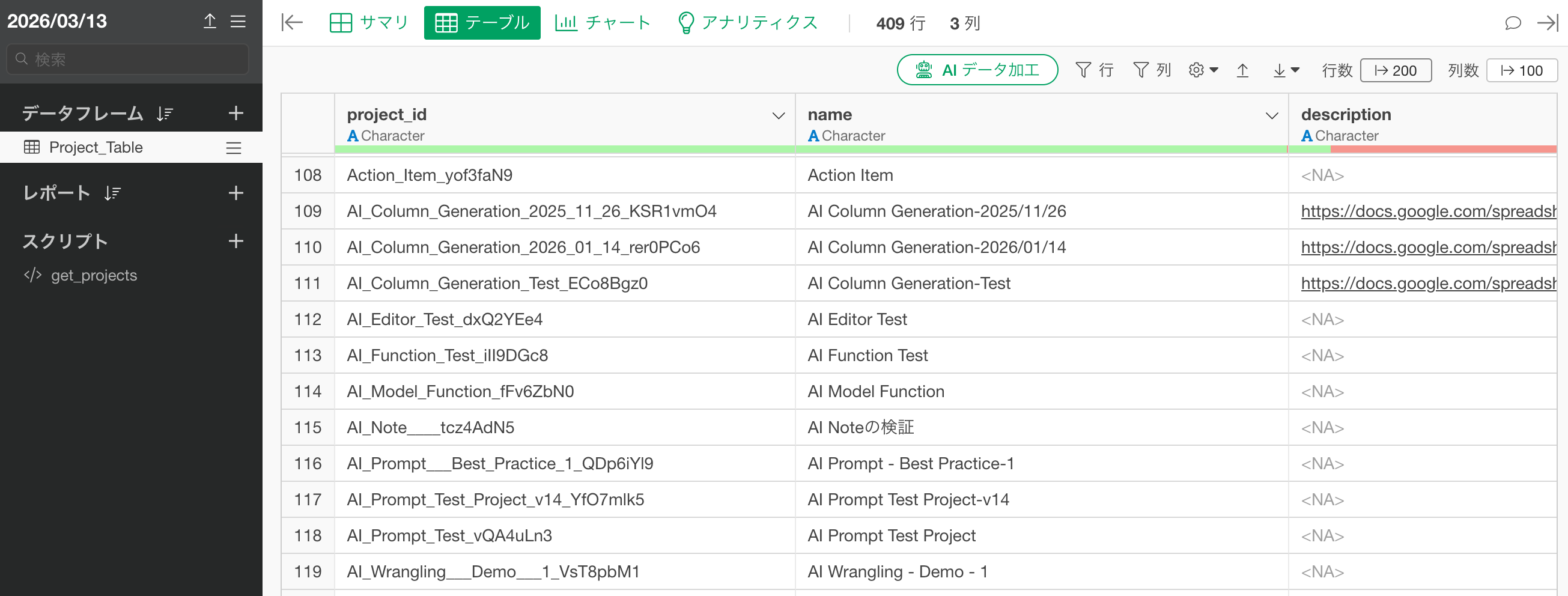Viewport: 1568px width, 596px height.
Task: Open the column filter
Action: tap(1152, 70)
